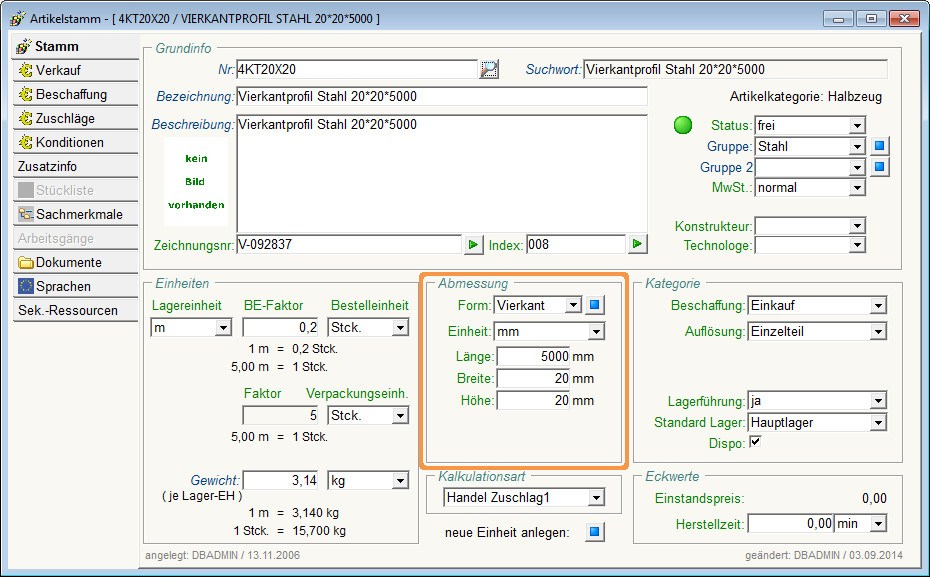930x577 pixels.
Task: Expand the Gruppe Stahl dropdown
Action: tap(856, 146)
